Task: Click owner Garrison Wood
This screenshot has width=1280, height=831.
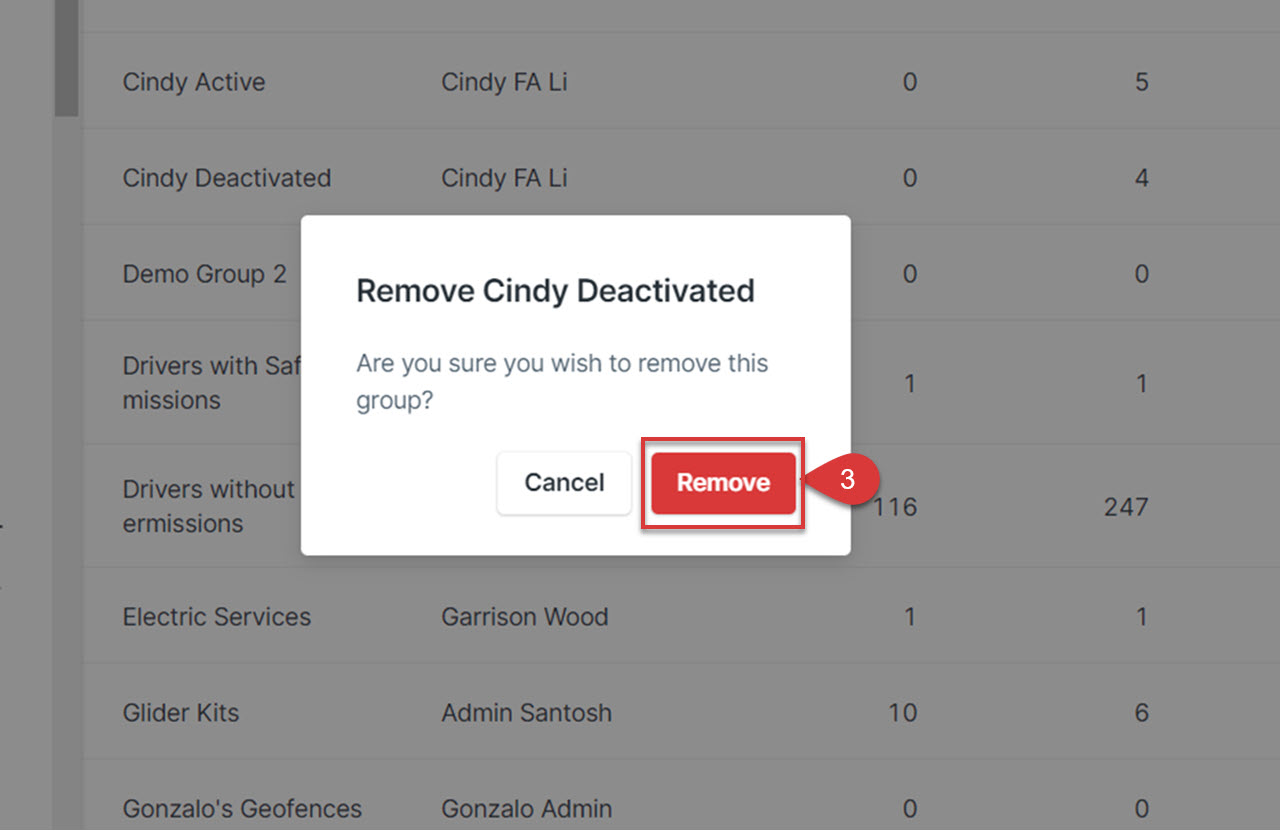Action: pos(525,616)
